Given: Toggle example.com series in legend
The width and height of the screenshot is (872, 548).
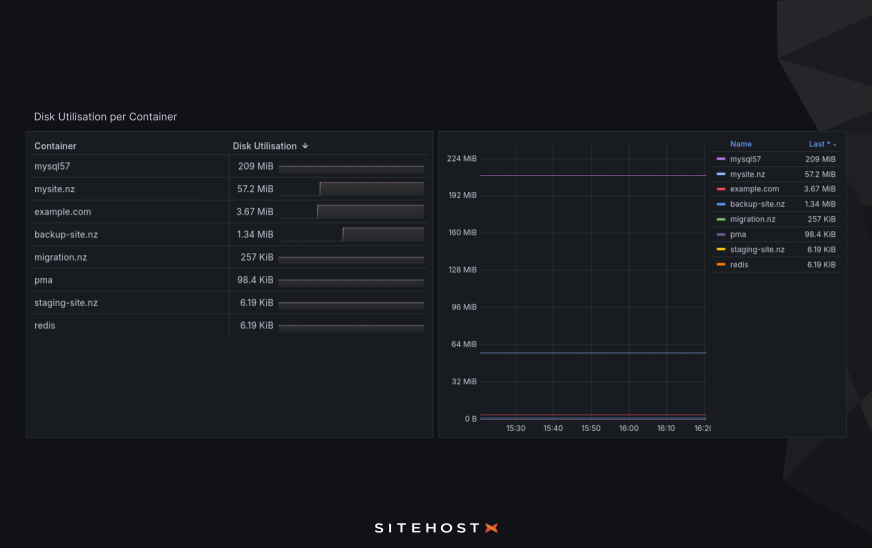Looking at the screenshot, I should [753, 189].
